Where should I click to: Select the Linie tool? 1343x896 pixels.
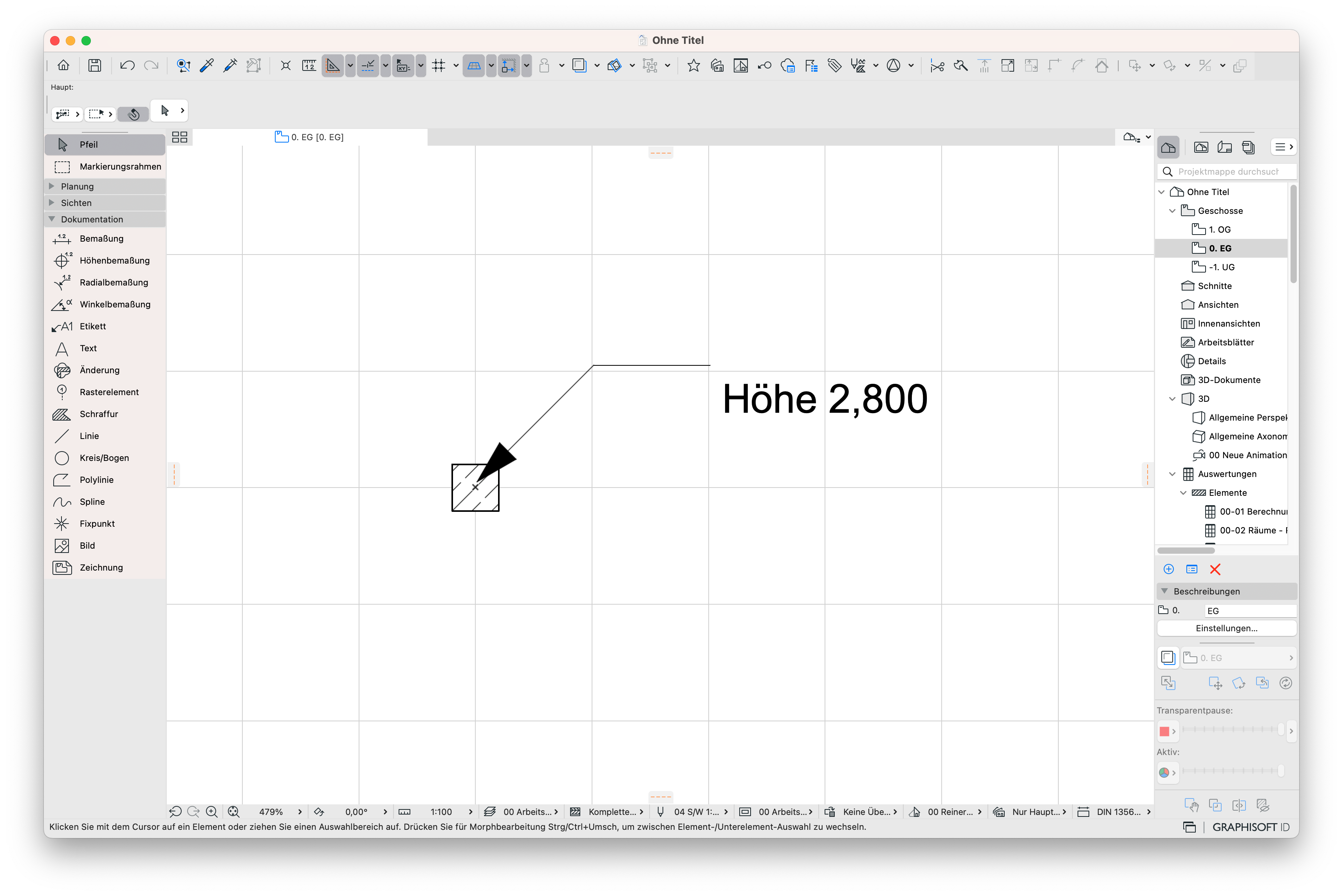(x=105, y=436)
